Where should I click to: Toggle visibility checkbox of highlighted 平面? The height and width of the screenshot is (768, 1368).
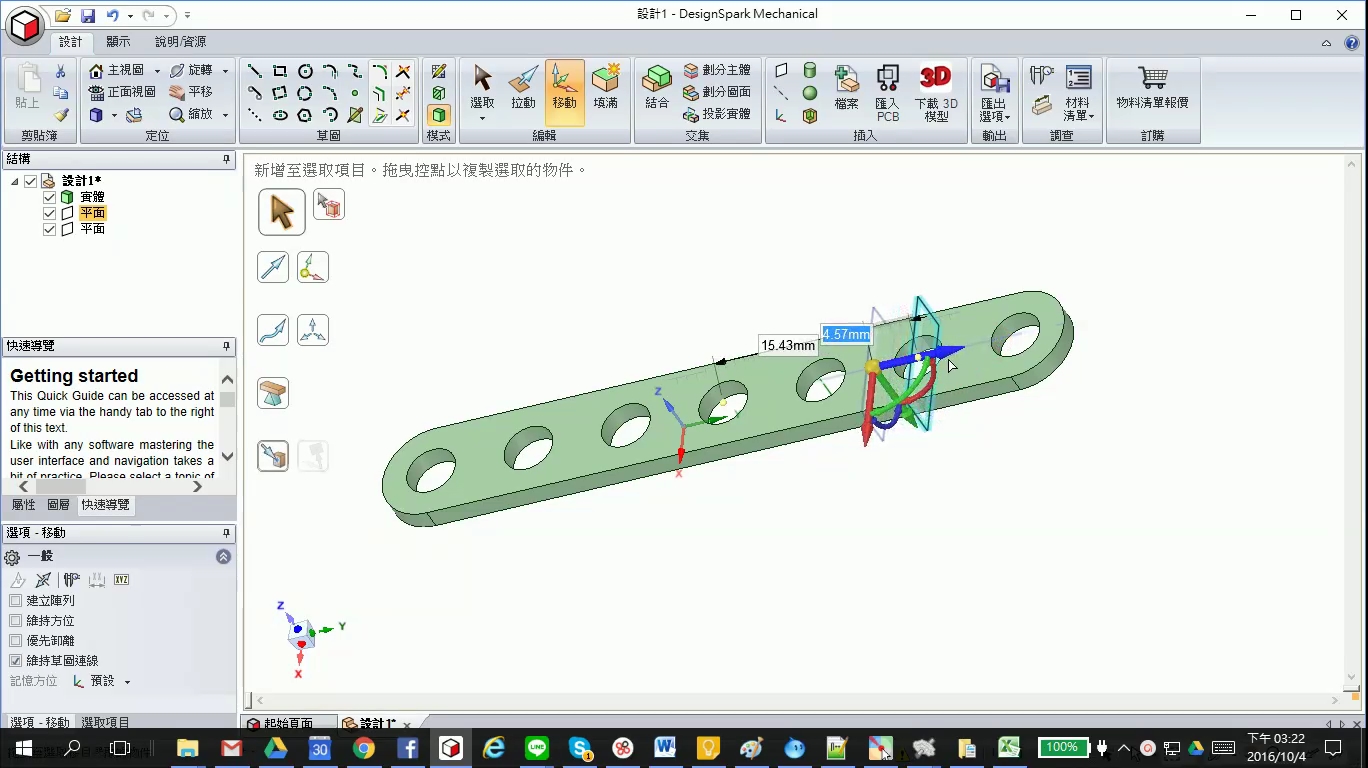[x=49, y=213]
